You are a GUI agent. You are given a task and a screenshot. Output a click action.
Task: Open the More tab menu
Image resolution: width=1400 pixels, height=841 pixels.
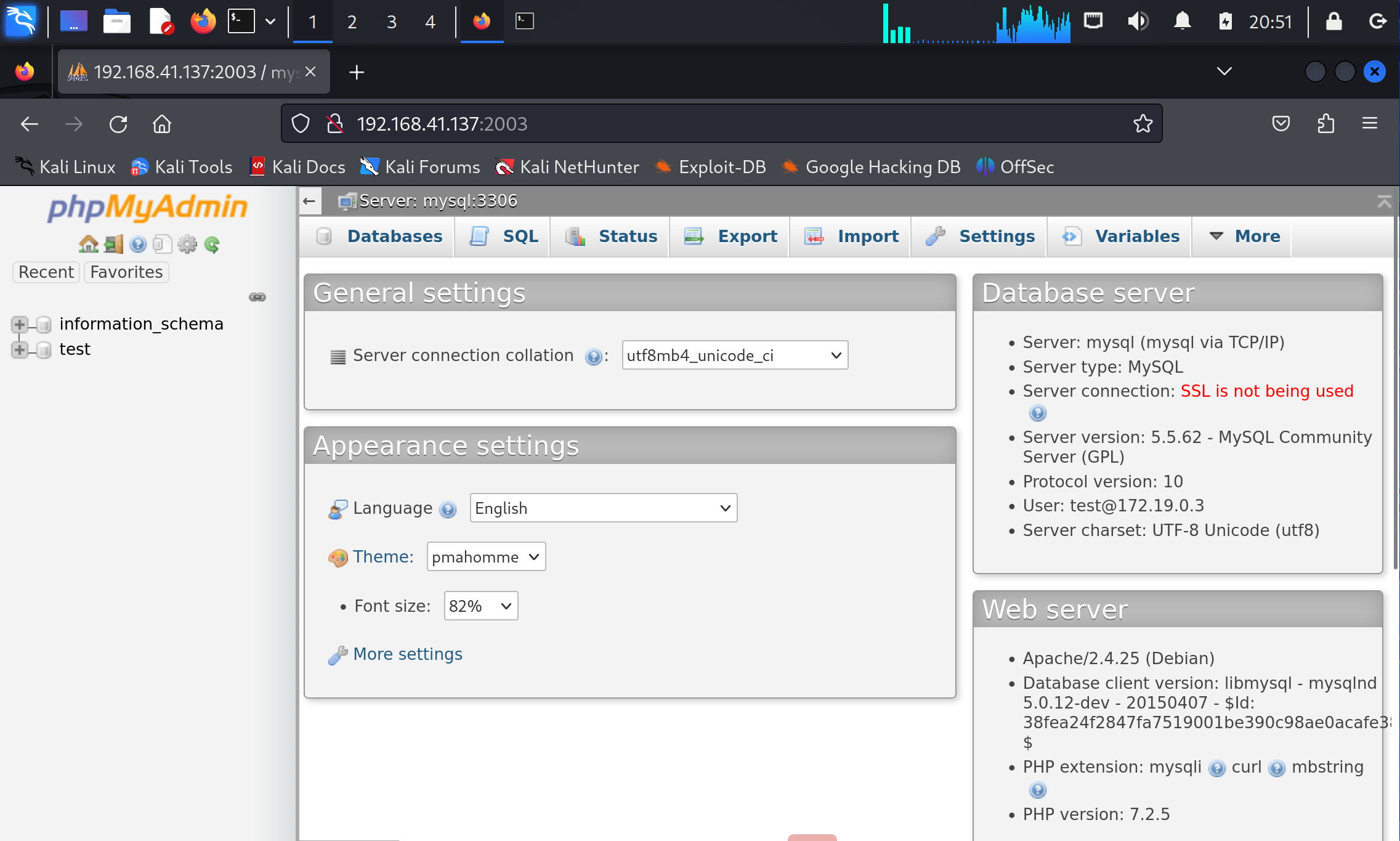click(x=1244, y=237)
